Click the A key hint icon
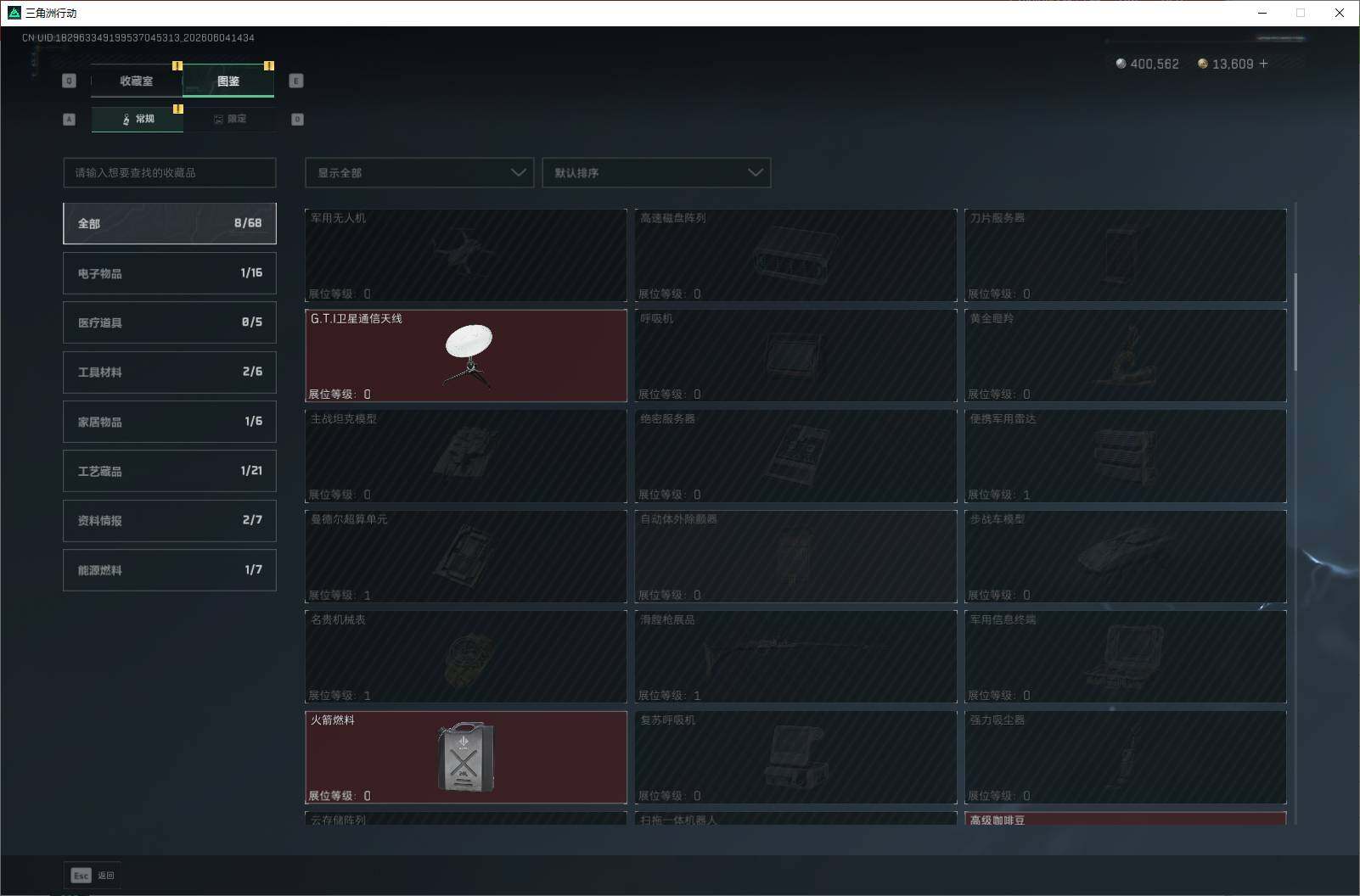The width and height of the screenshot is (1360, 896). [70, 120]
